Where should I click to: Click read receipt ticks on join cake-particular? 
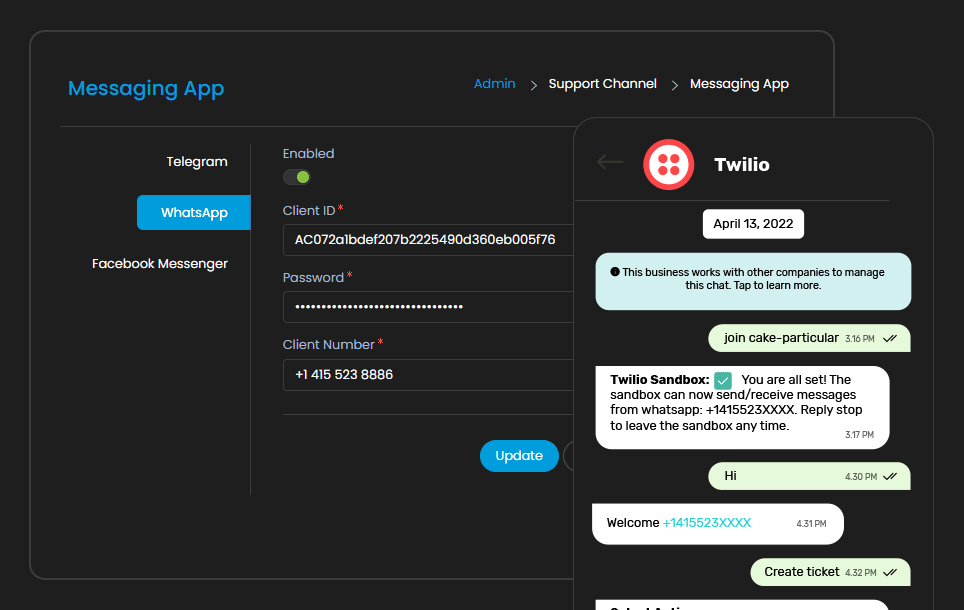pos(890,338)
